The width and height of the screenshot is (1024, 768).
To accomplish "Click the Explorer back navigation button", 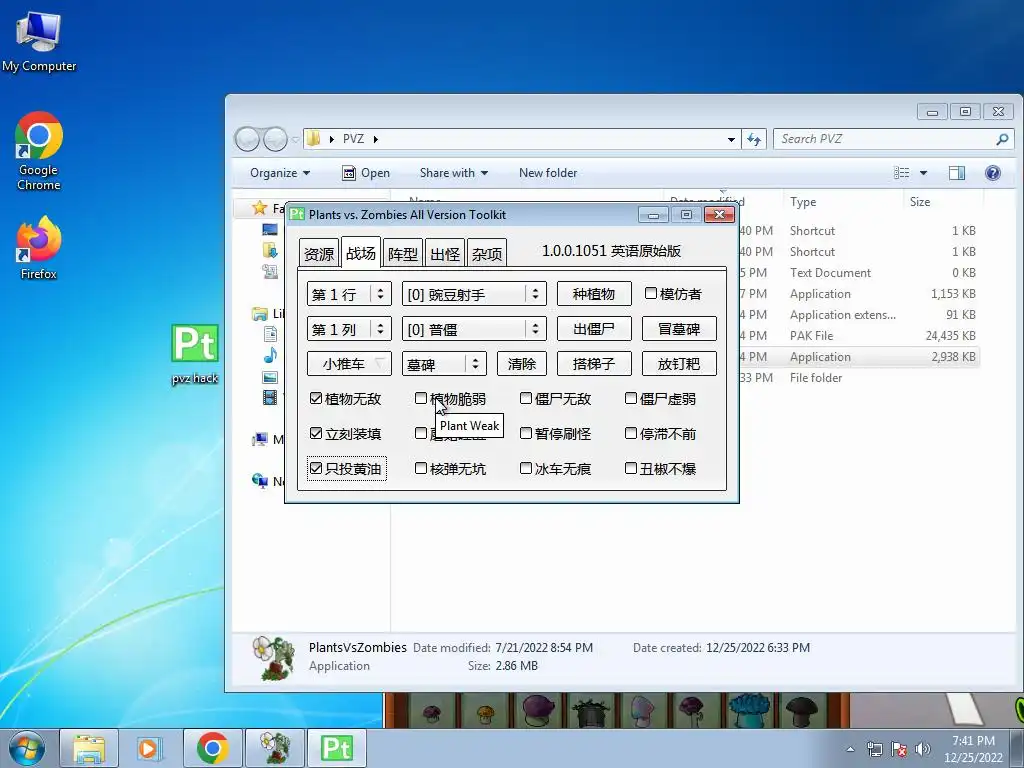I will [247, 139].
